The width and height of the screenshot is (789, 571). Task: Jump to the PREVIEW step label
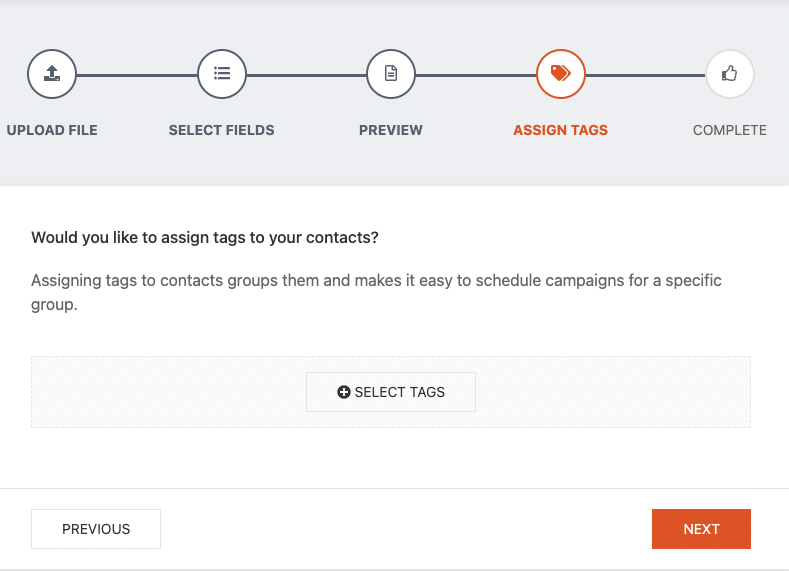pyautogui.click(x=391, y=130)
